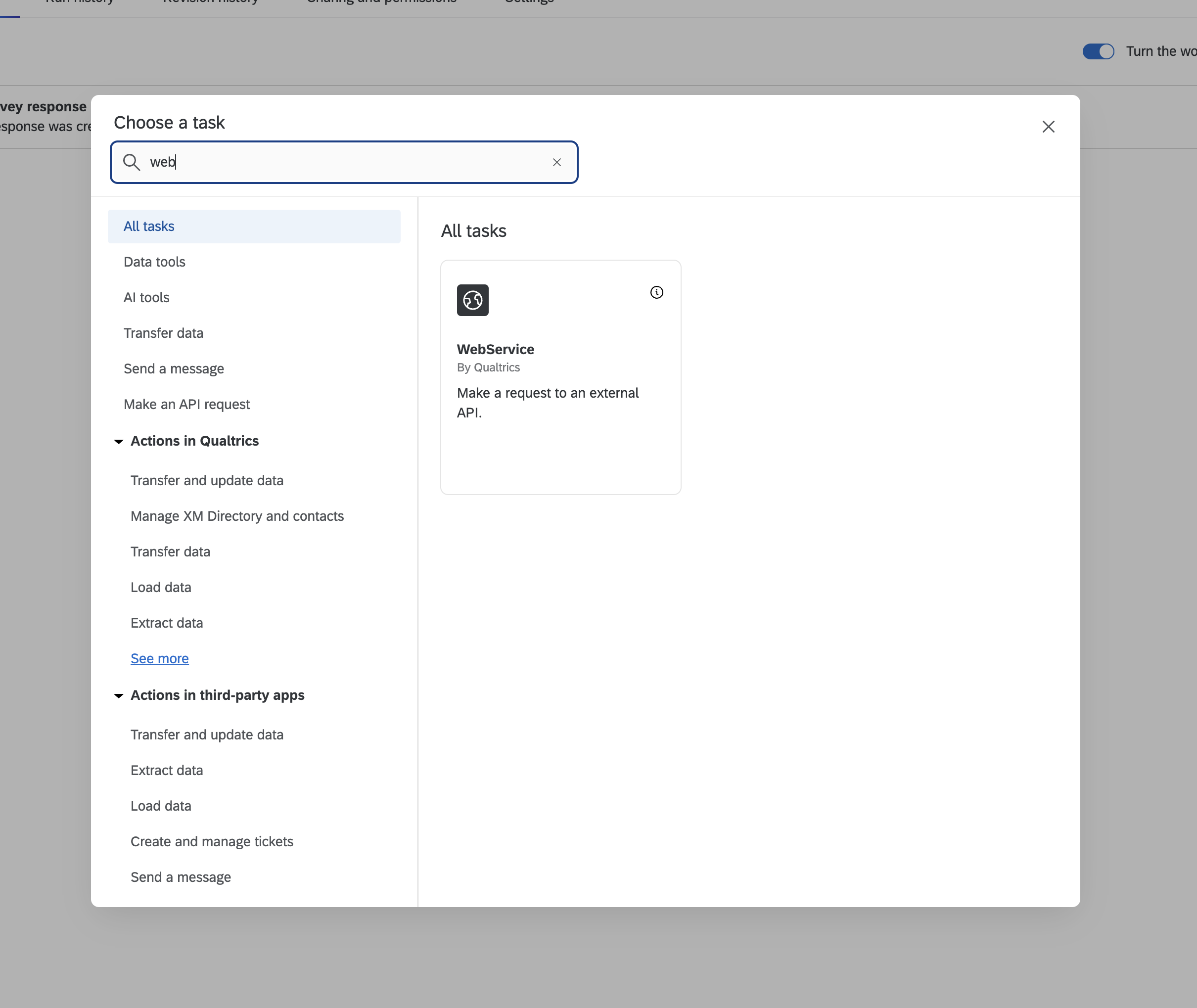
Task: Clear the search field text
Action: 556,162
